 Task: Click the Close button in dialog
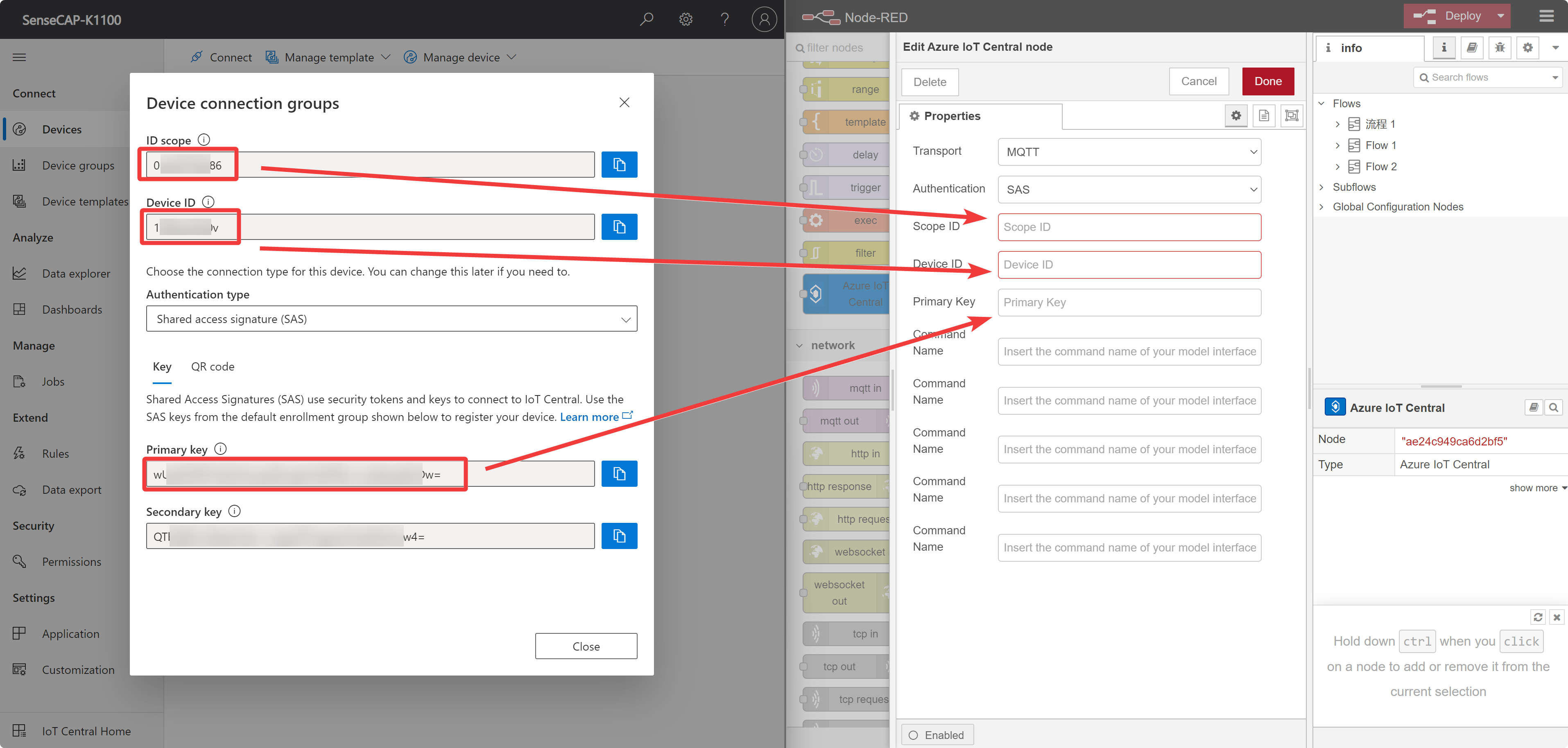tap(586, 646)
